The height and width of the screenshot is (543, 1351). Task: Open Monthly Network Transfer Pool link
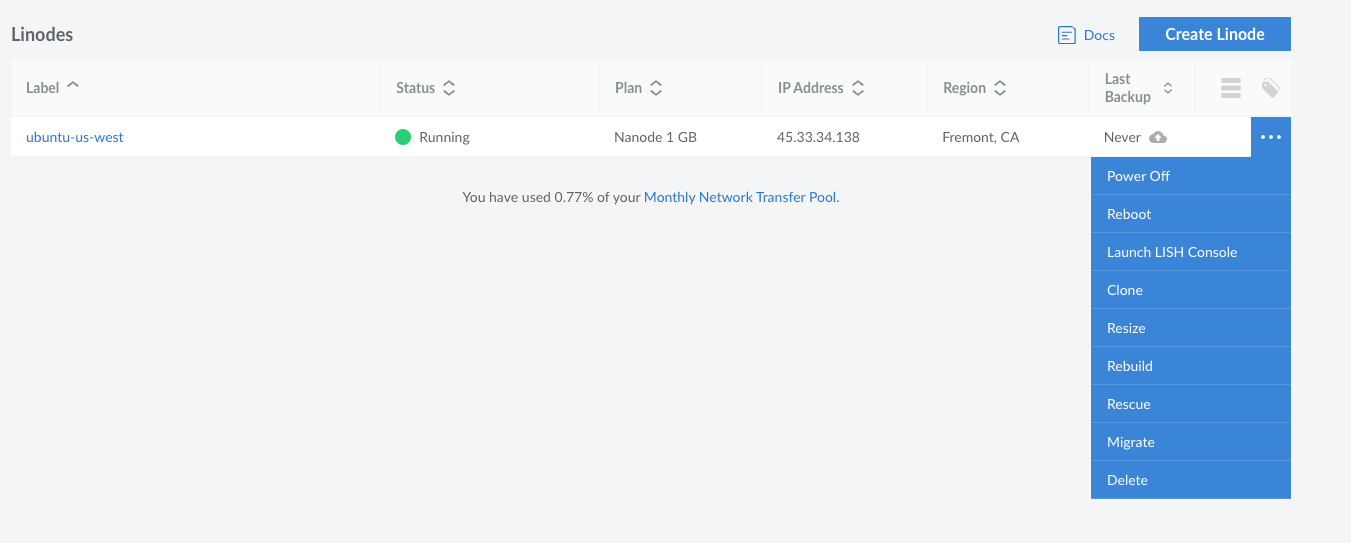[740, 197]
